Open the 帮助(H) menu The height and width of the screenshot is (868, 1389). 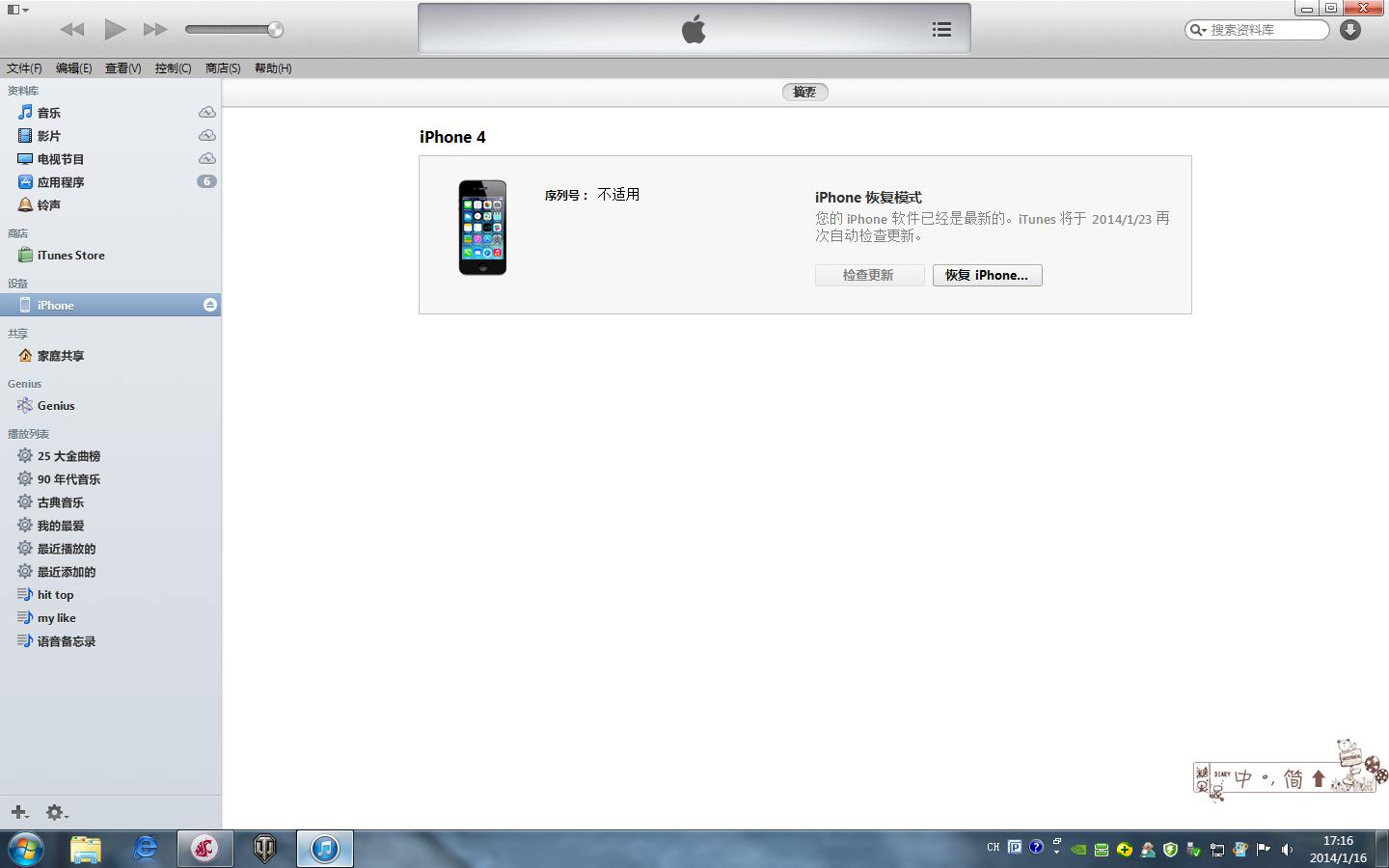click(273, 68)
